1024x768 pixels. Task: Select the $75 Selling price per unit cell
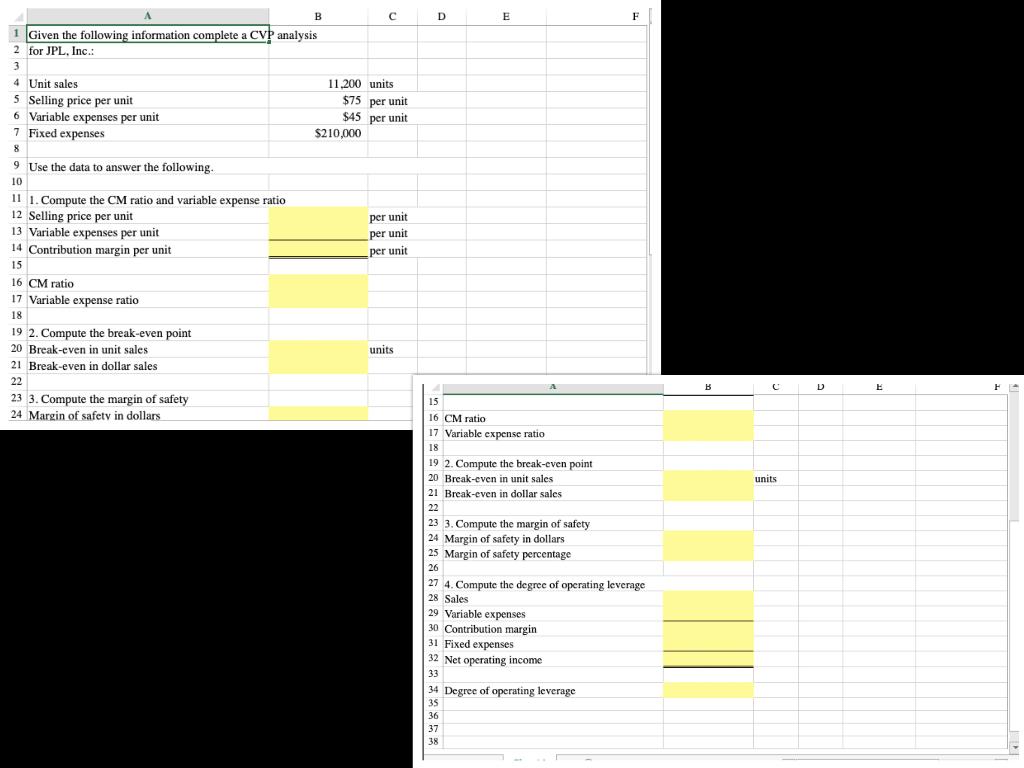tap(318, 101)
